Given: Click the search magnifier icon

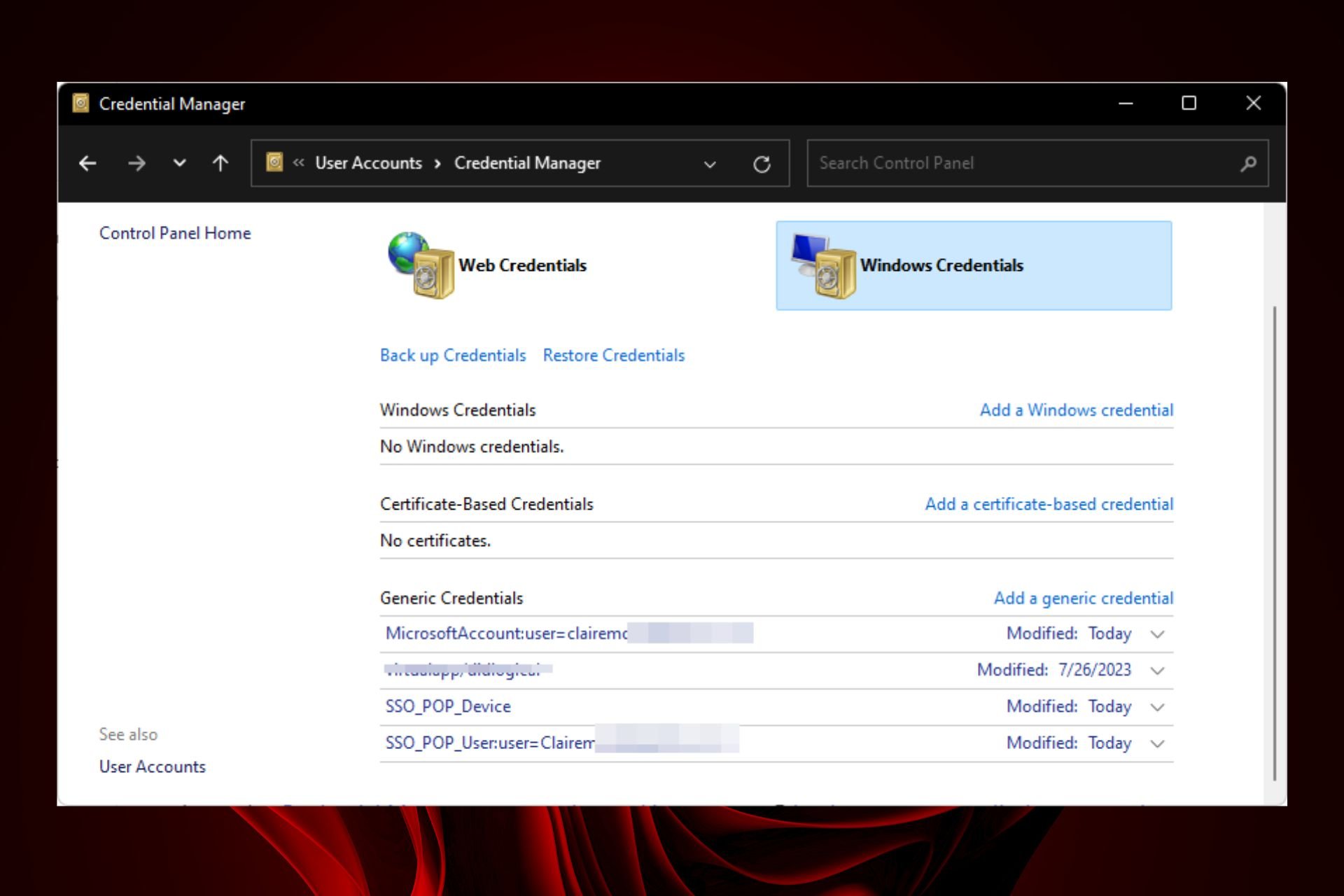Looking at the screenshot, I should [1248, 164].
